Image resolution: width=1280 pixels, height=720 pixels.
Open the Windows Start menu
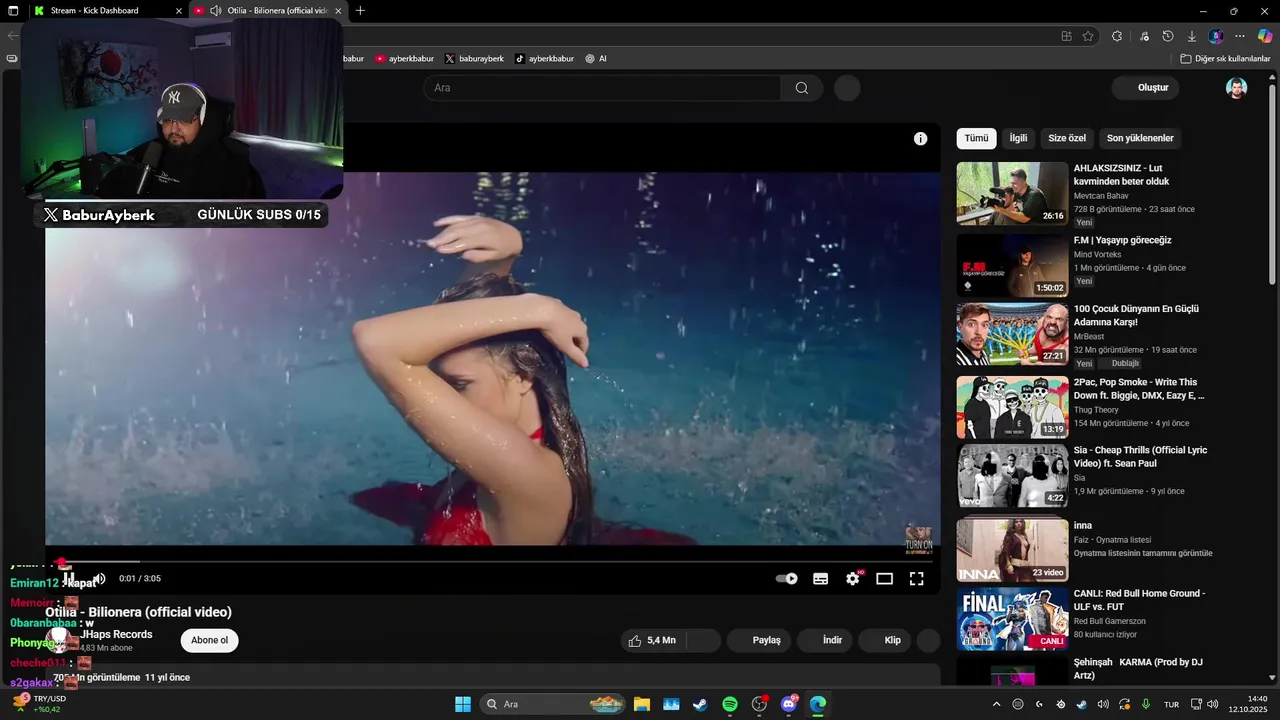coord(463,704)
